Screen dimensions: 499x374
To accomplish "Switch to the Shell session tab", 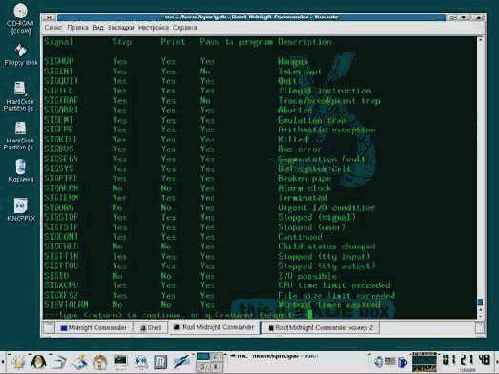I will click(151, 328).
